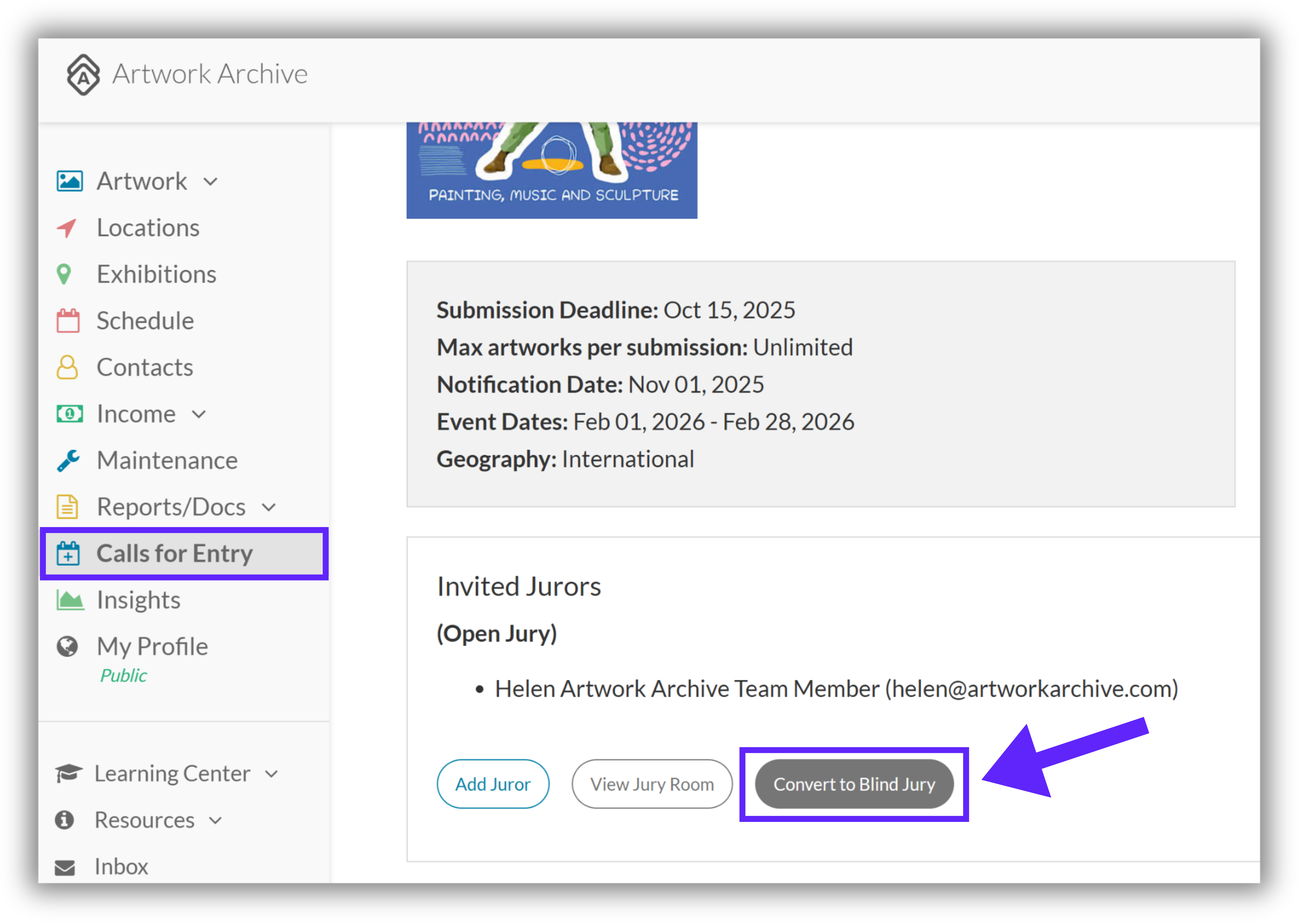This screenshot has height=924, width=1302.
Task: Click the Add Juror button
Action: (x=493, y=785)
